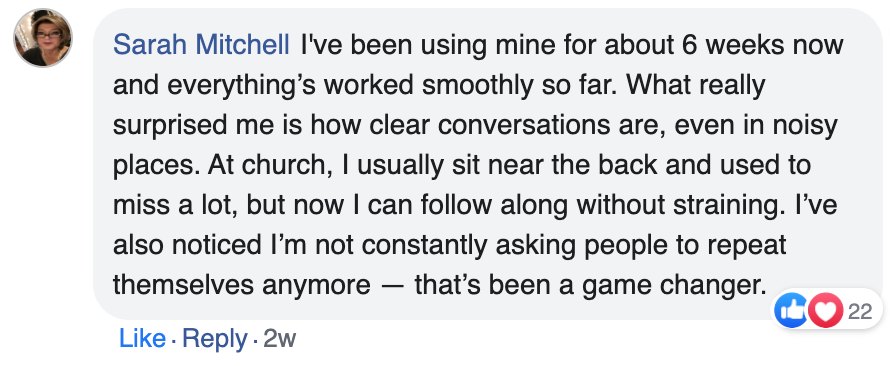Open the 2w comment timestamp
Screen dimensions: 890x366
tap(280, 339)
